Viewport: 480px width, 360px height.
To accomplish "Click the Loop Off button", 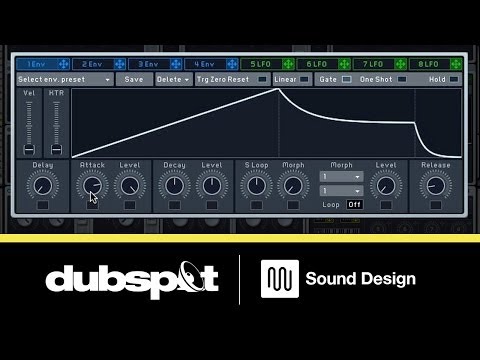I will coord(354,204).
